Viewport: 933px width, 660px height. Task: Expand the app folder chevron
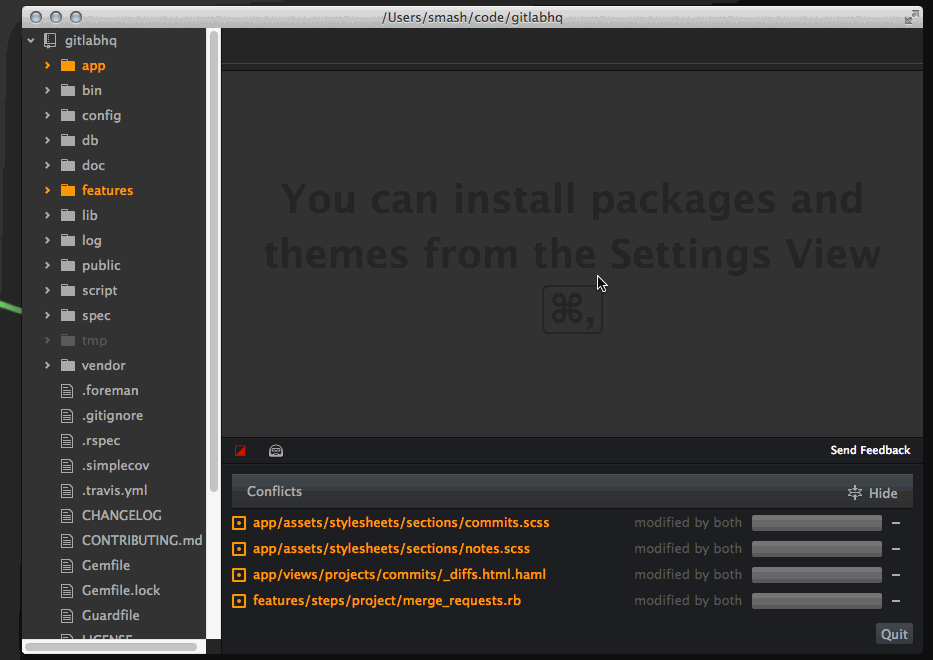tap(47, 66)
